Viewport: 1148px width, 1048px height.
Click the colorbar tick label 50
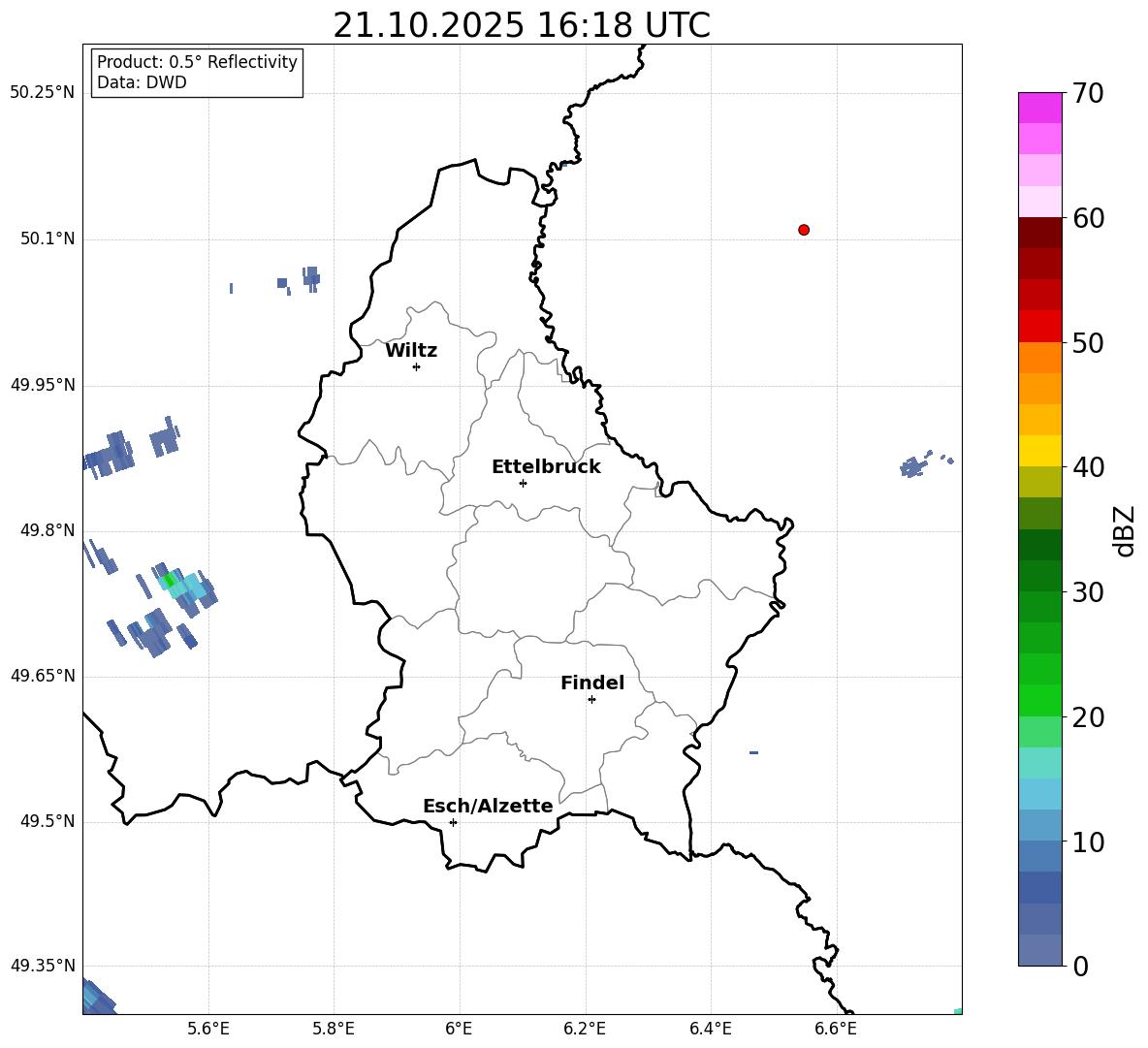click(1088, 343)
